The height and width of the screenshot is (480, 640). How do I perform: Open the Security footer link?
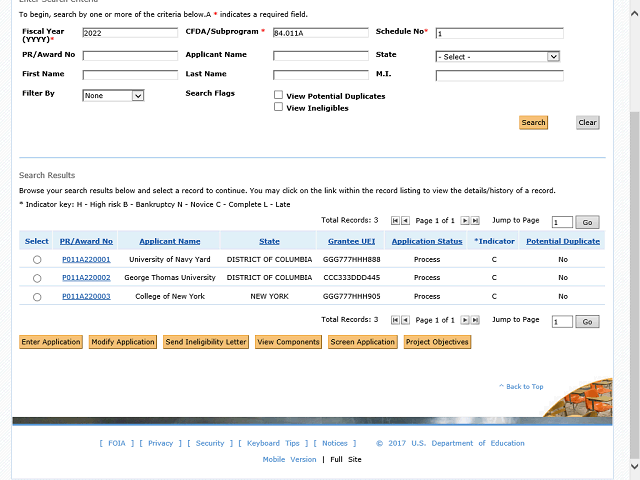click(210, 443)
